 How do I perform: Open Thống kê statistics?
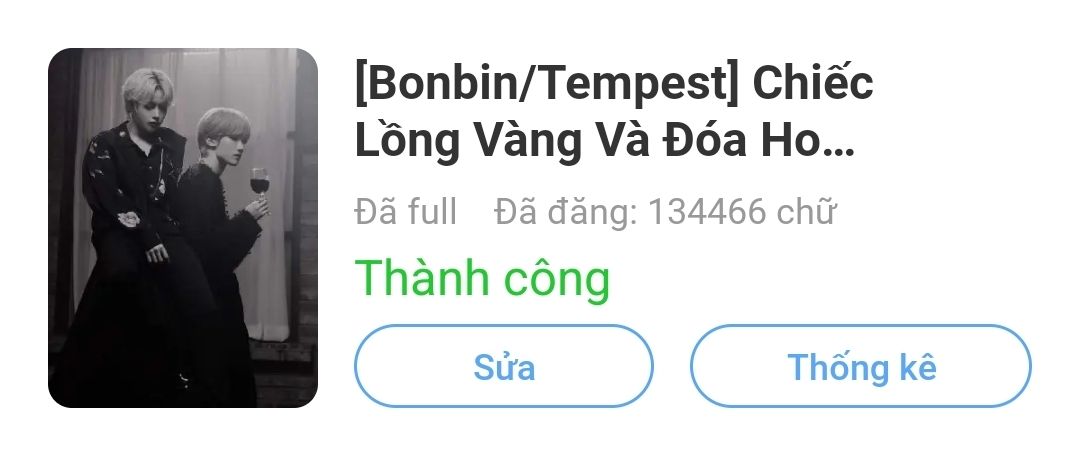(x=861, y=366)
